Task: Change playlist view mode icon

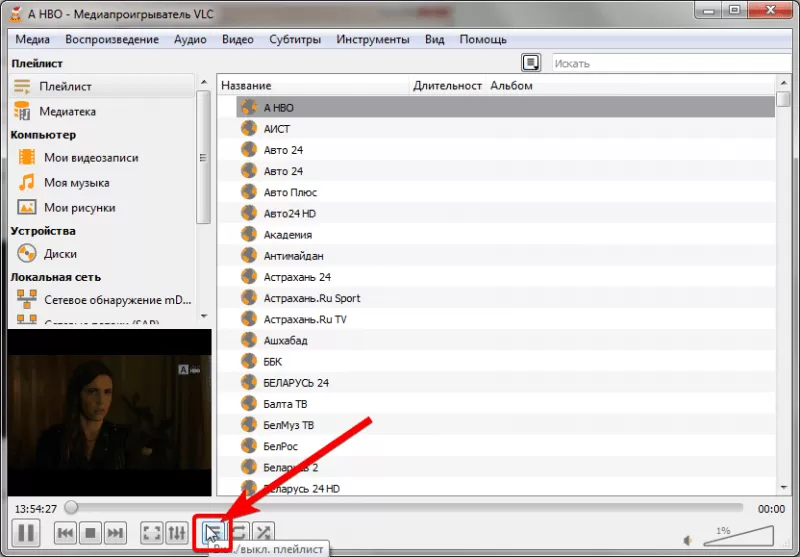Action: coord(531,63)
